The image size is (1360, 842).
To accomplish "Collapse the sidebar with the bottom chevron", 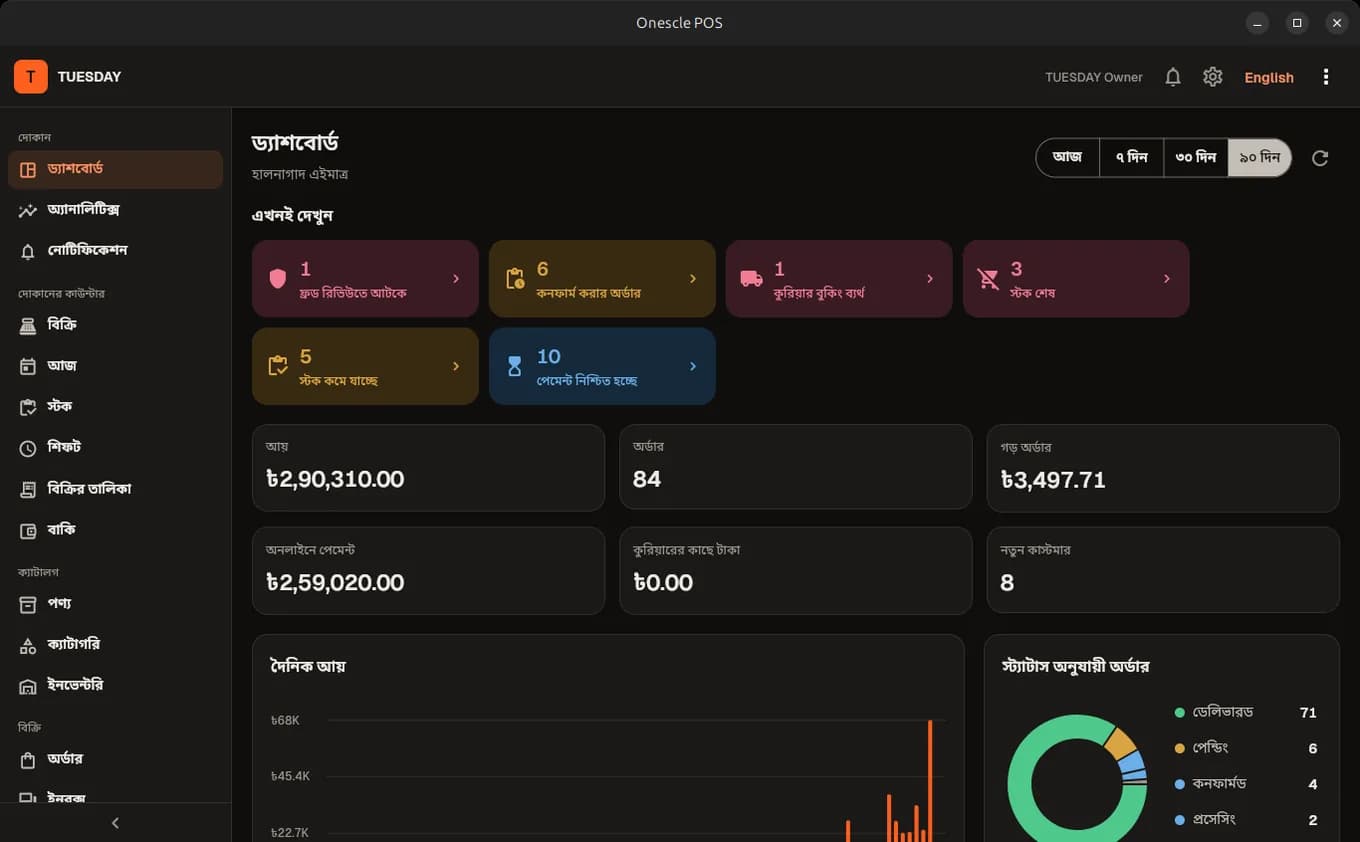I will [115, 823].
